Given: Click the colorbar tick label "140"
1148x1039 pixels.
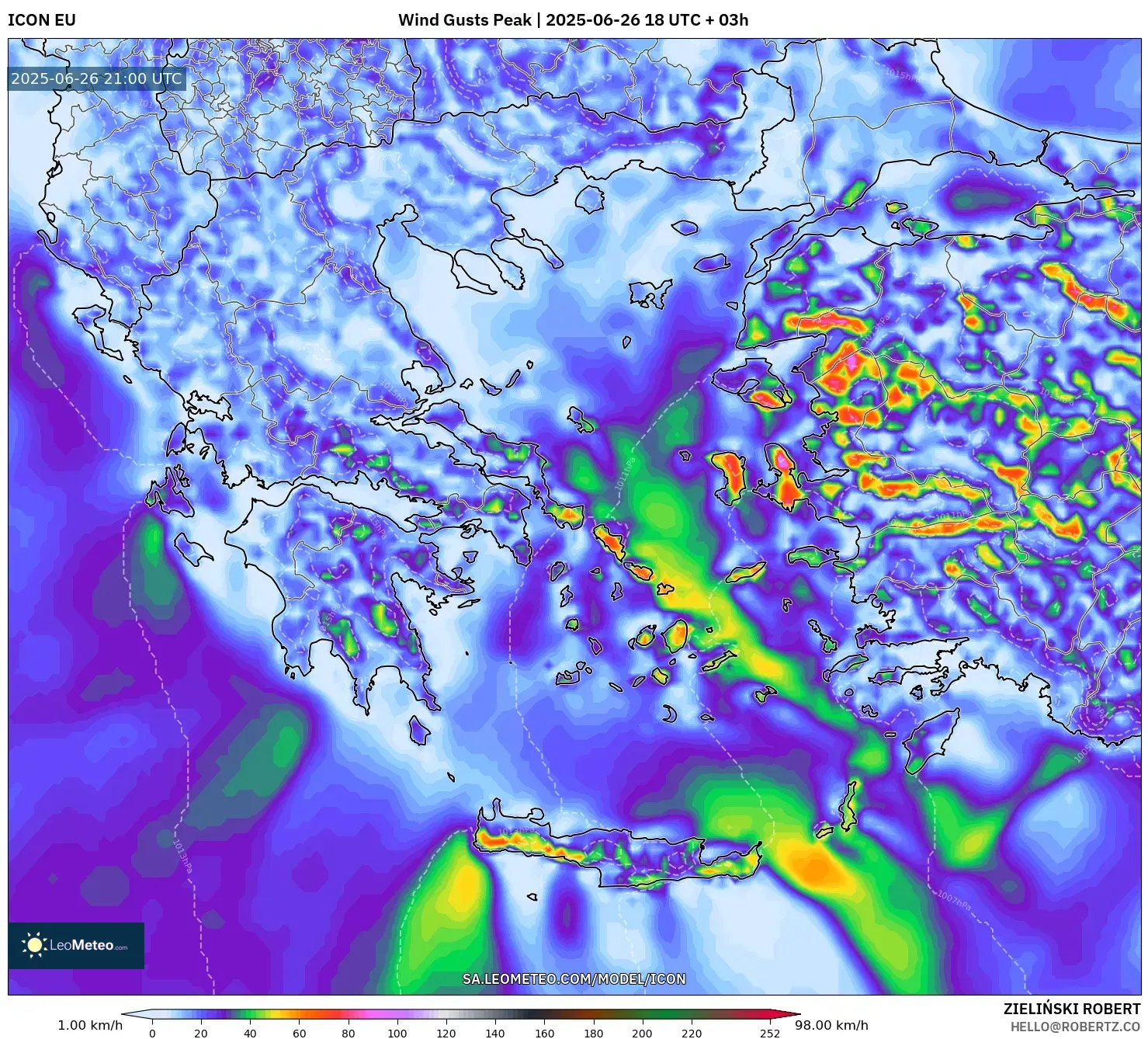Looking at the screenshot, I should pyautogui.click(x=495, y=1034).
